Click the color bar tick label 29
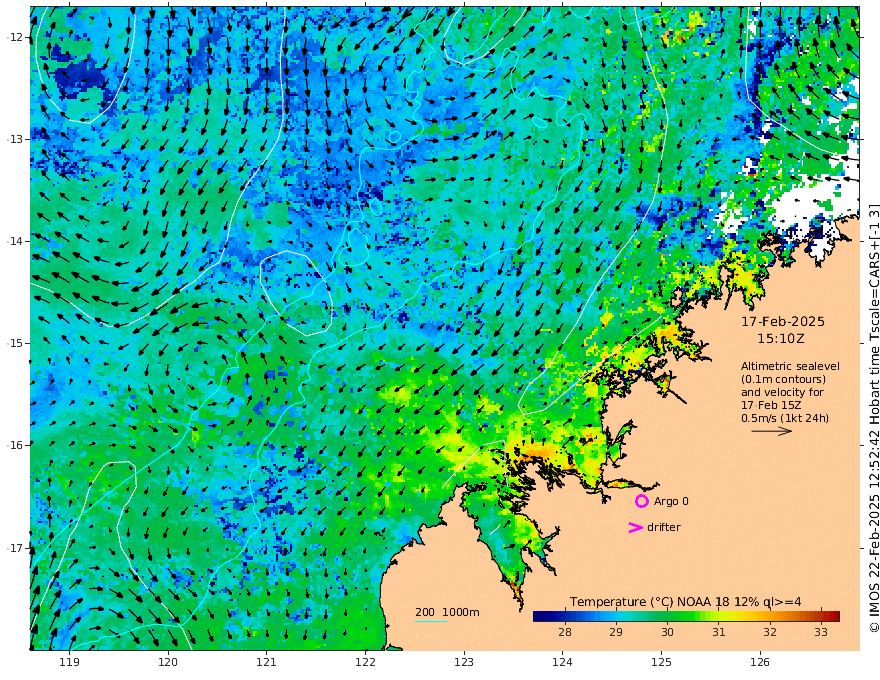This screenshot has width=880, height=680. pyautogui.click(x=616, y=632)
